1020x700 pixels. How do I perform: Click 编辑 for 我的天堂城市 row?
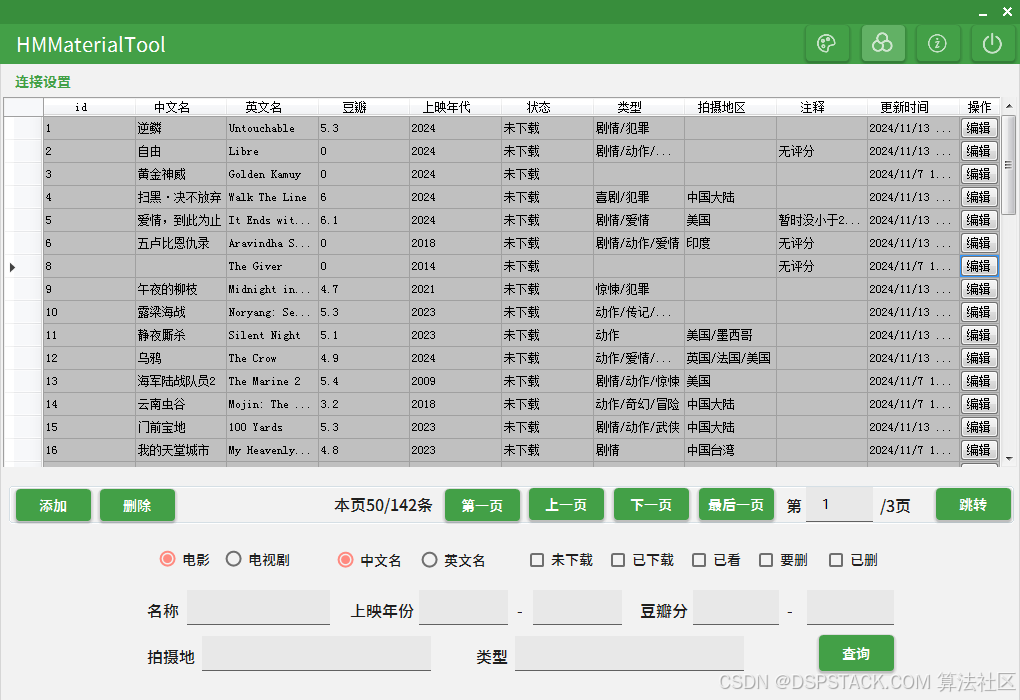tap(979, 450)
